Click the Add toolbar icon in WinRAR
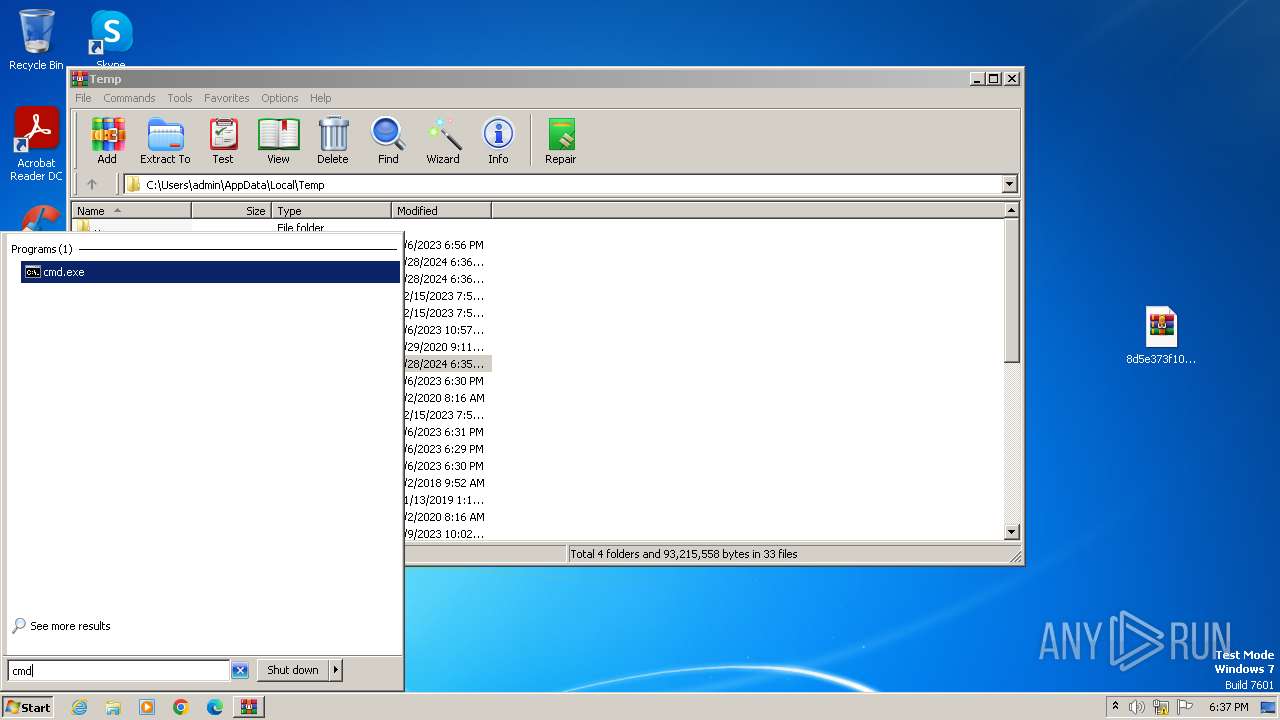Viewport: 1280px width, 720px height. (x=107, y=140)
